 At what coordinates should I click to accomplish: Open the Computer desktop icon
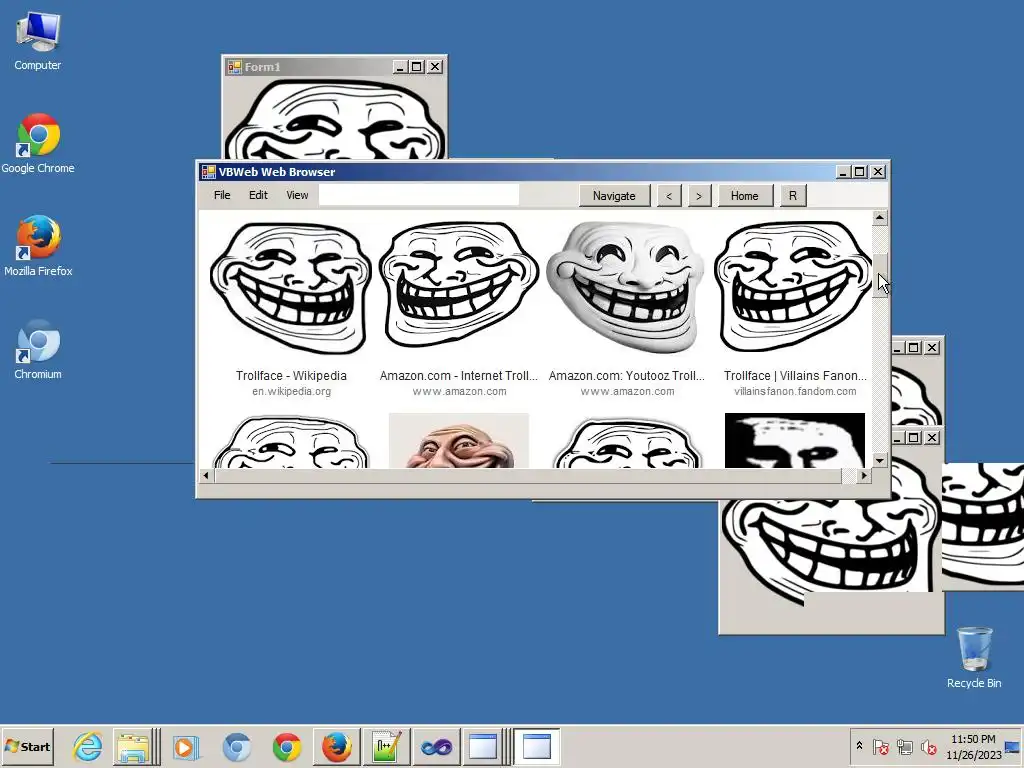[x=37, y=40]
